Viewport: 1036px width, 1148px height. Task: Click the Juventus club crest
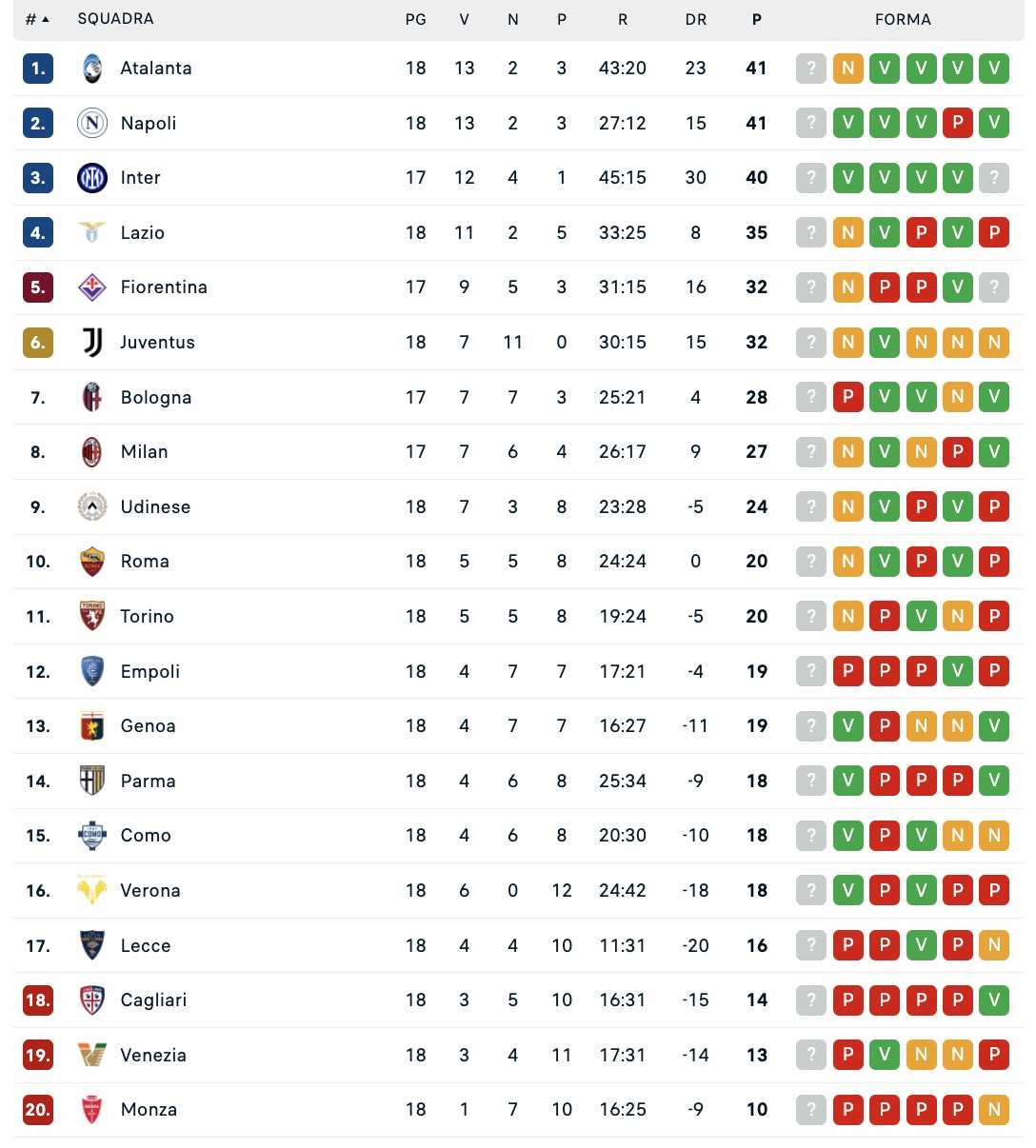coord(92,343)
